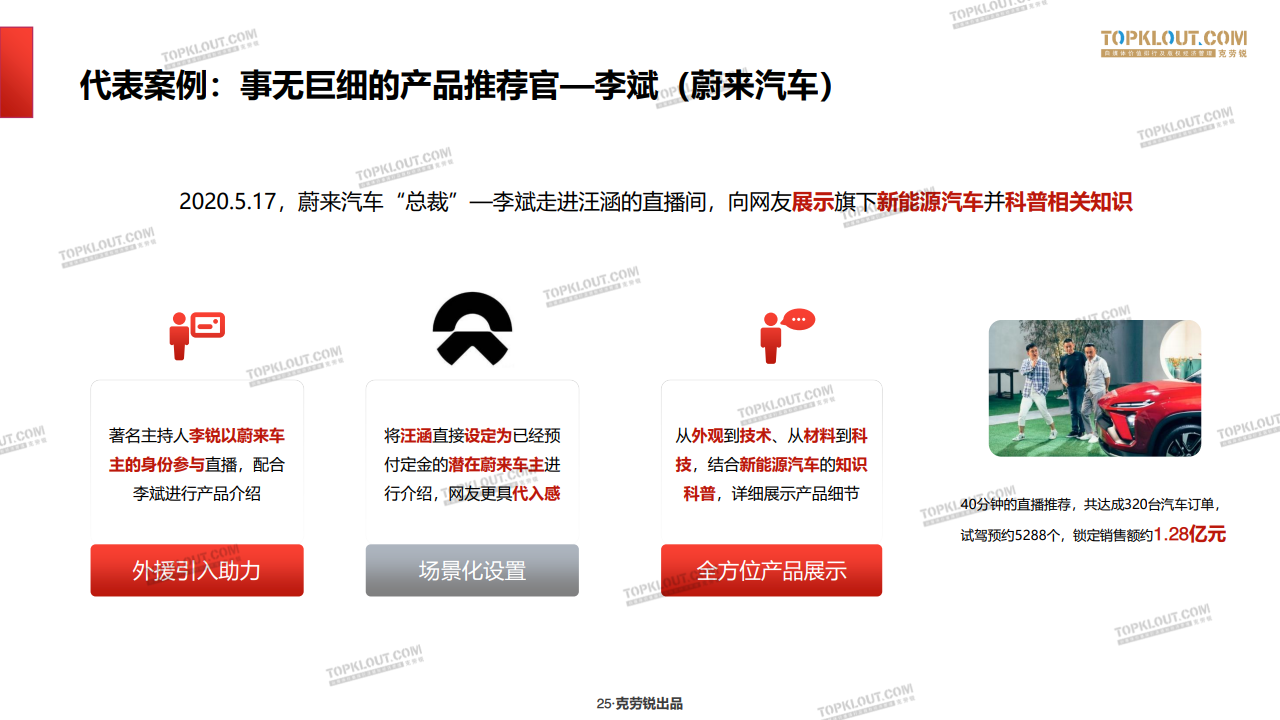This screenshot has width=1280, height=720.
Task: Click the card text 从外观到技术
Action: click(x=771, y=464)
